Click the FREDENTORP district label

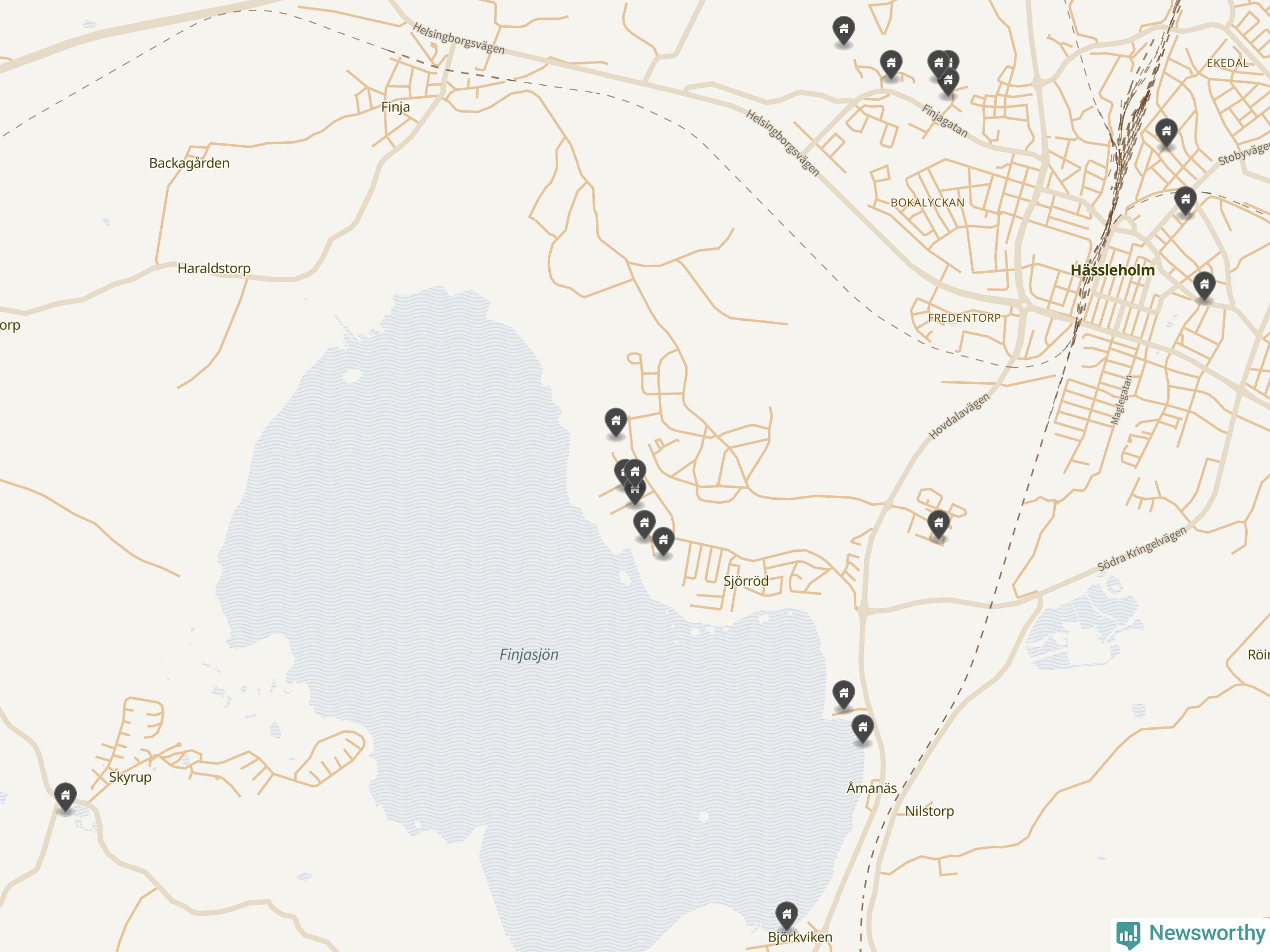964,317
